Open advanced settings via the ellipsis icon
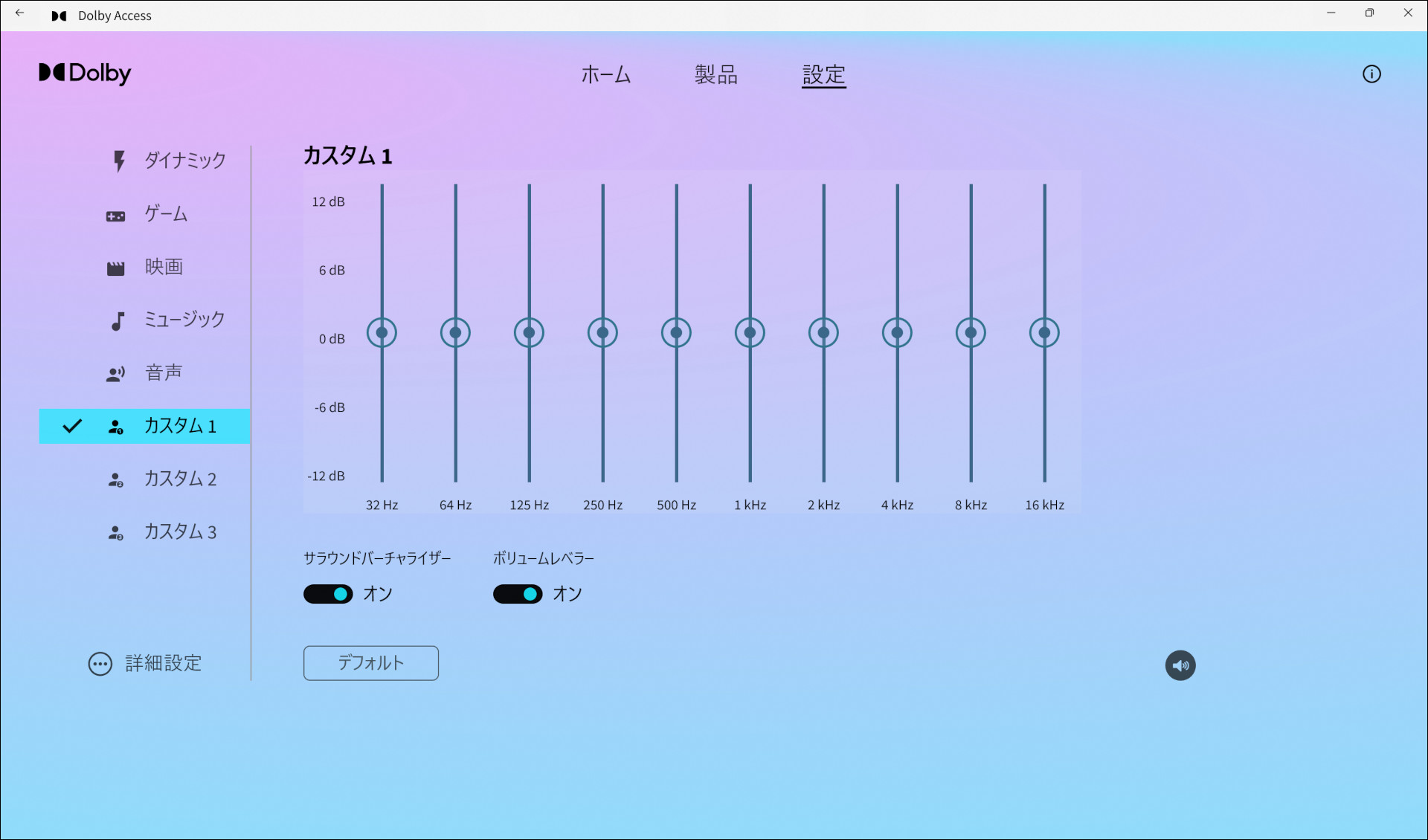Viewport: 1428px width, 840px height. click(x=100, y=664)
